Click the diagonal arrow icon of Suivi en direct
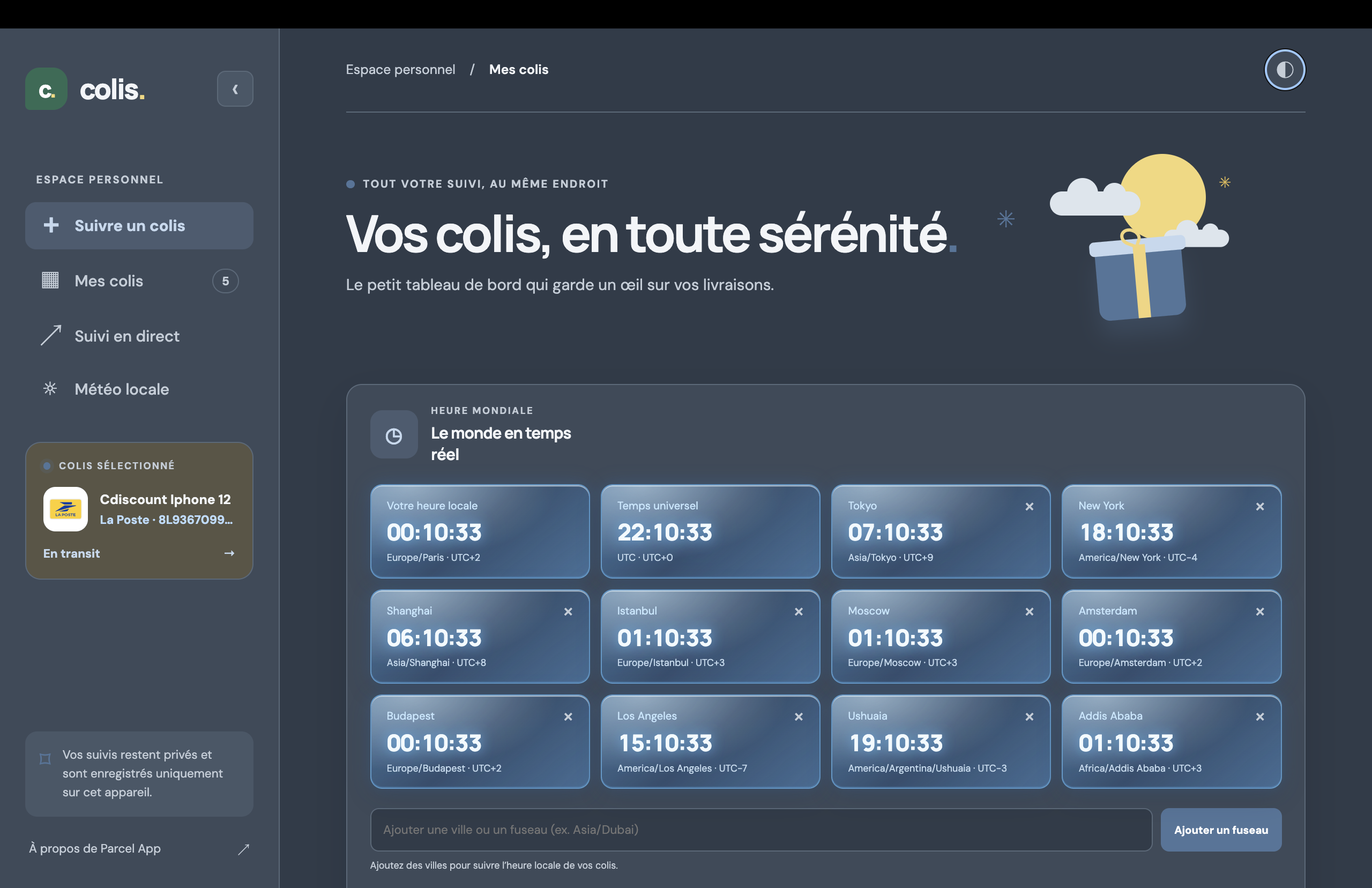1372x888 pixels. pos(51,335)
